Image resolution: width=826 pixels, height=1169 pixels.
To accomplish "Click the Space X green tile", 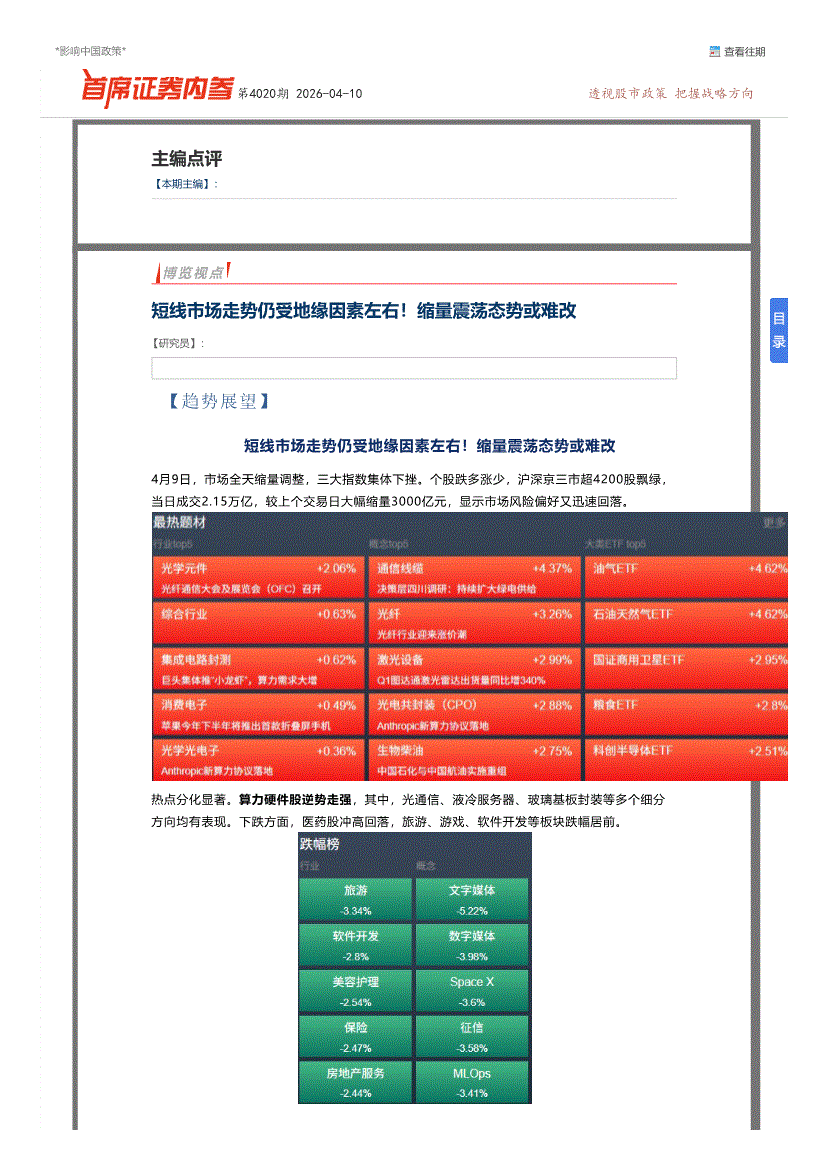I will pyautogui.click(x=472, y=989).
